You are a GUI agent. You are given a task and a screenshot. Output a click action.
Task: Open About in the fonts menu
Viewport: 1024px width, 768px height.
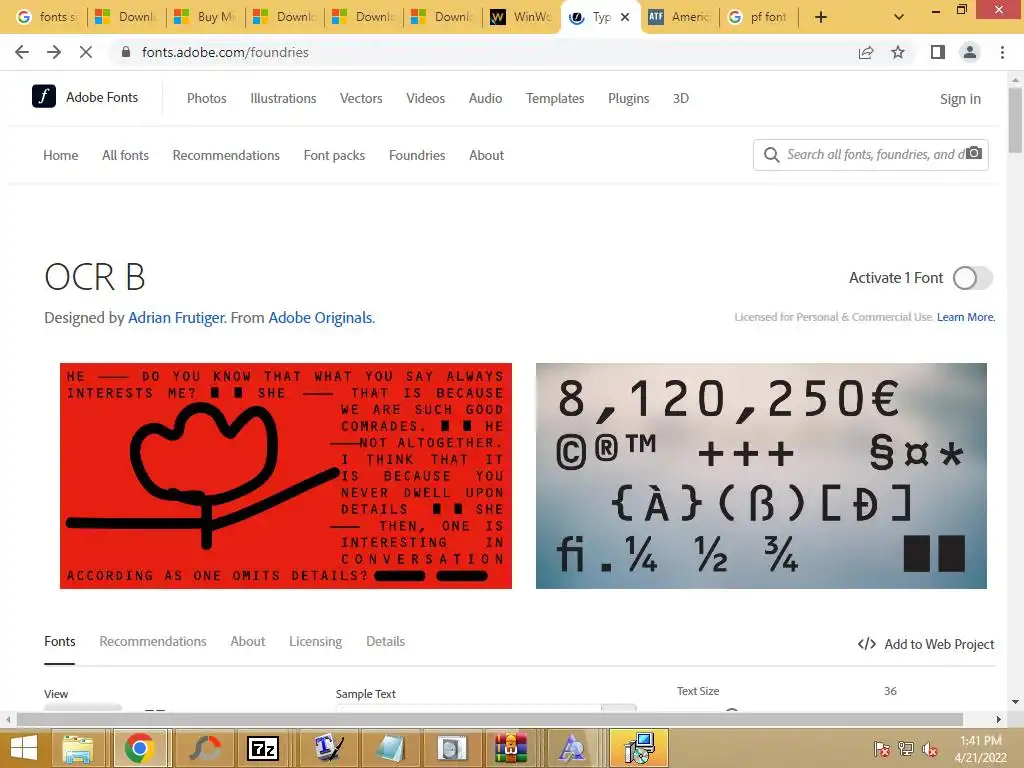coord(486,155)
